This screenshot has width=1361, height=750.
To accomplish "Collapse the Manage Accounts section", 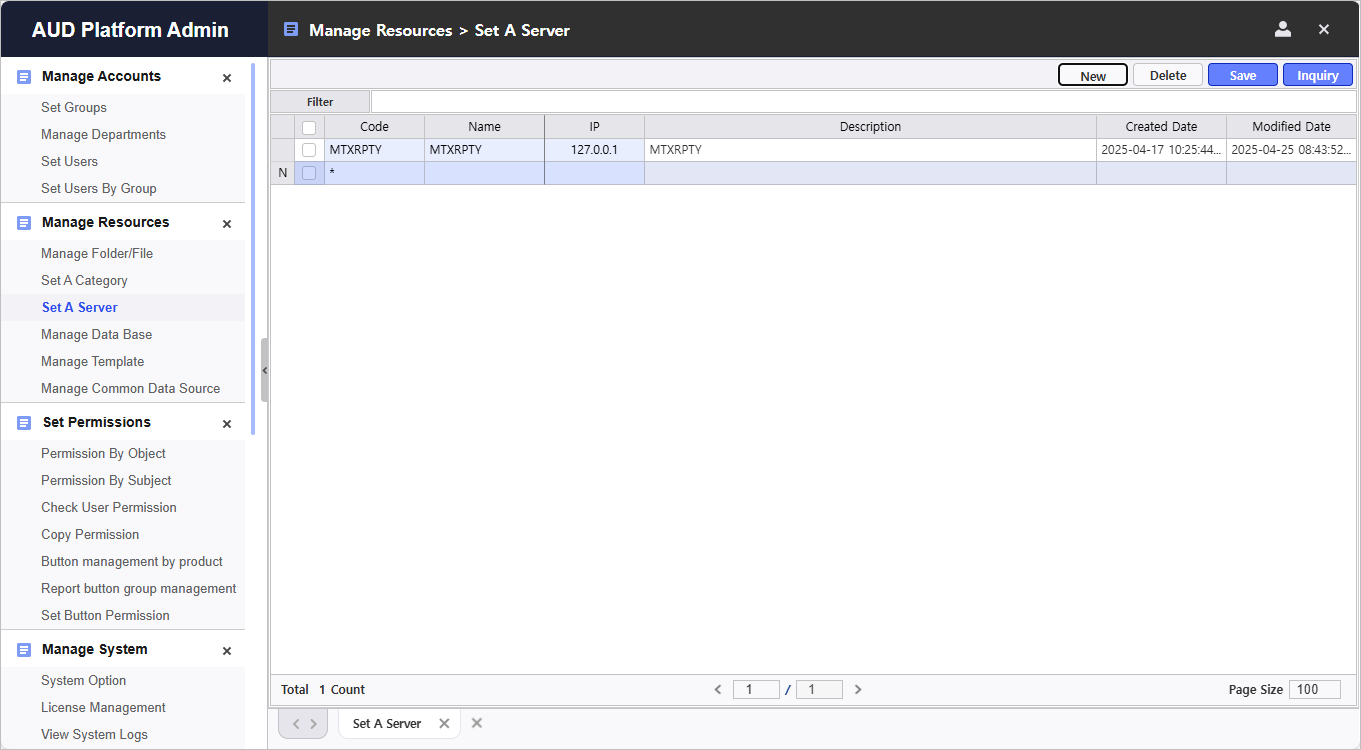I will click(x=227, y=78).
